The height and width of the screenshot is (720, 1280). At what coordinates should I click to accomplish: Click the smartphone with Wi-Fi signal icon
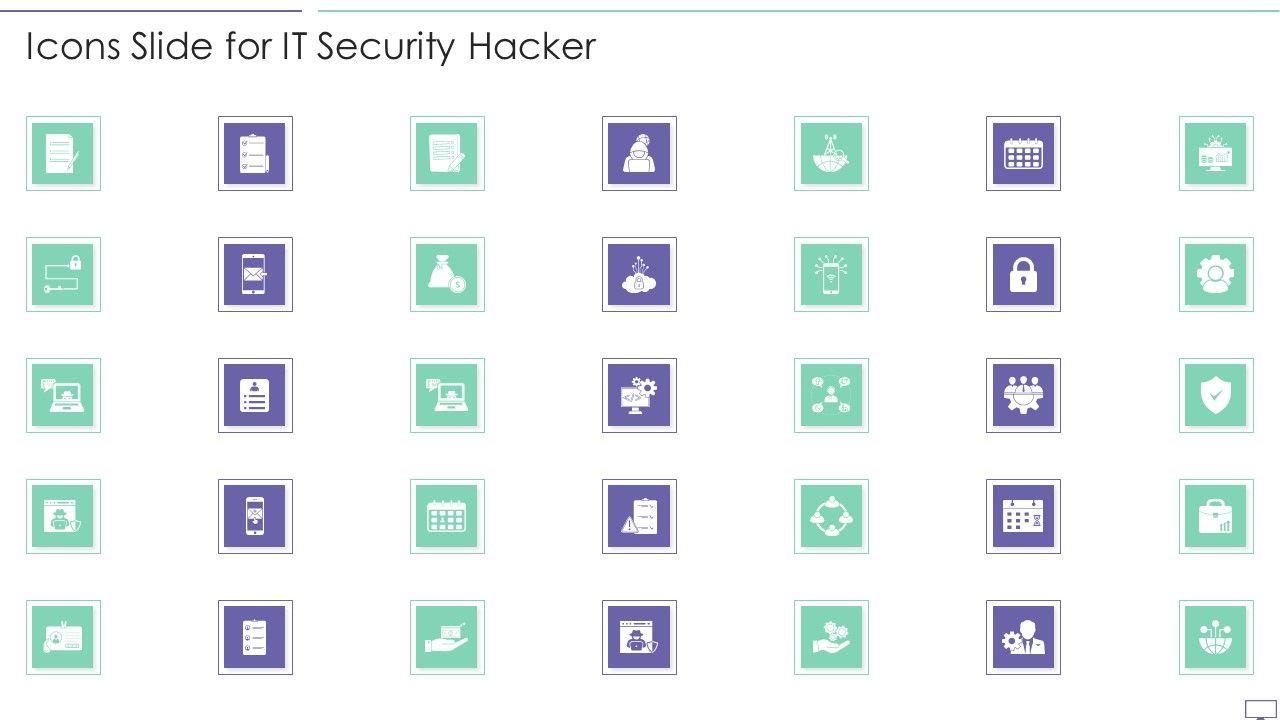pyautogui.click(x=831, y=274)
